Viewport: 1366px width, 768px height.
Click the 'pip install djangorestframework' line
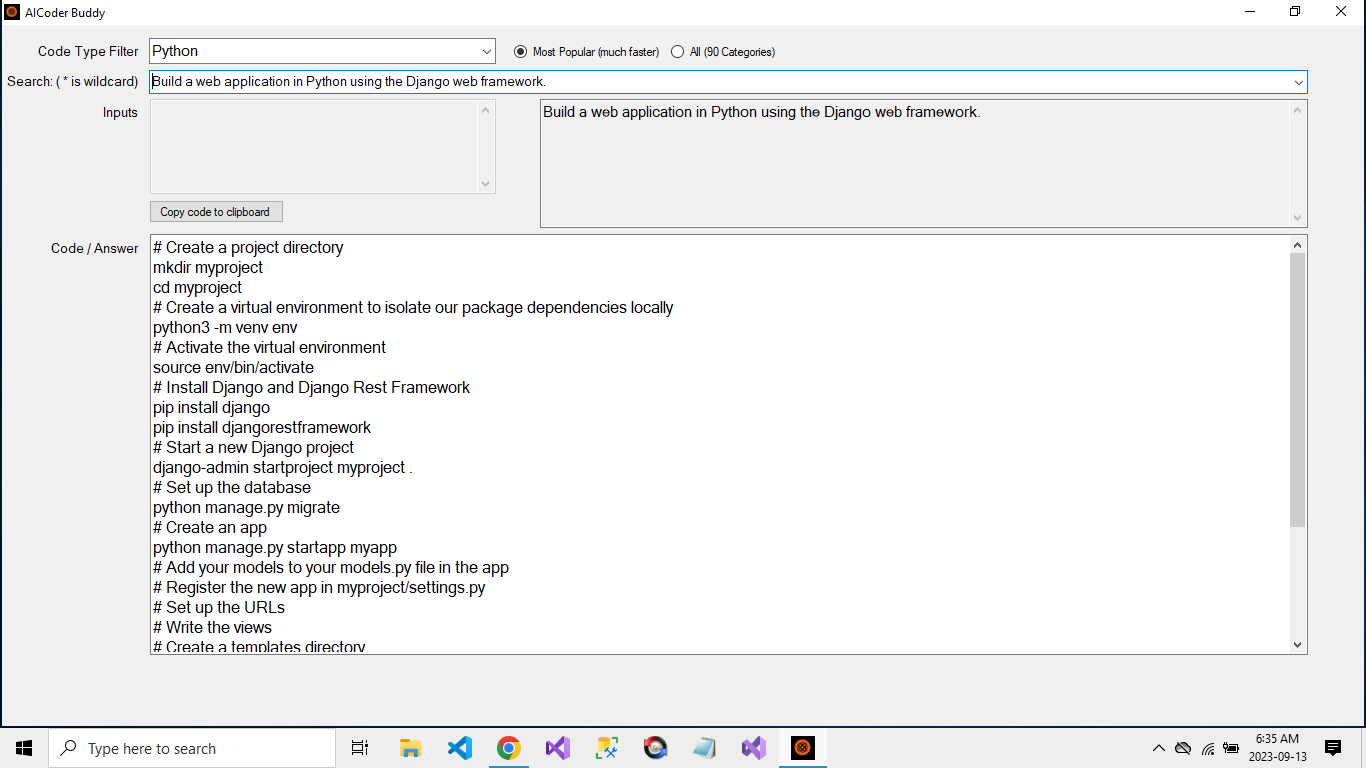point(262,428)
